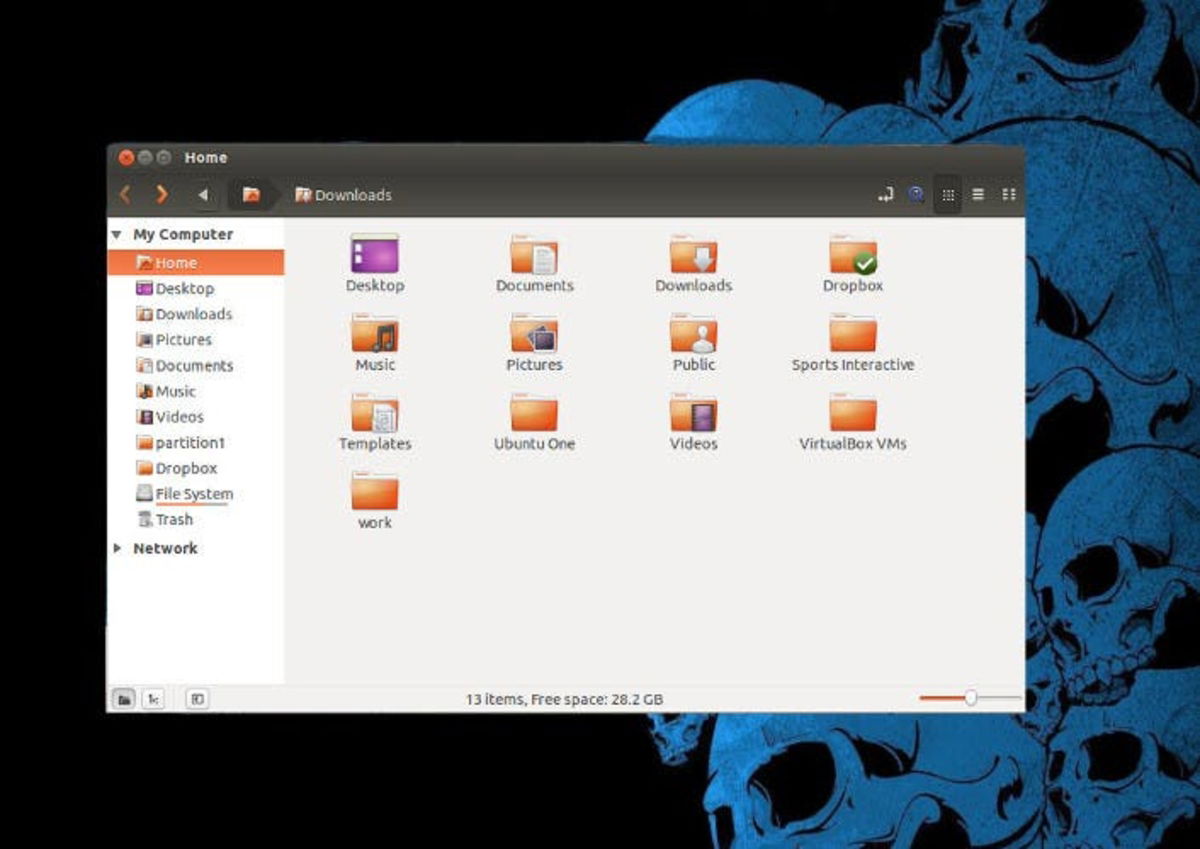Select the Pictures folder icon
Image resolution: width=1200 pixels, height=849 pixels.
534,333
